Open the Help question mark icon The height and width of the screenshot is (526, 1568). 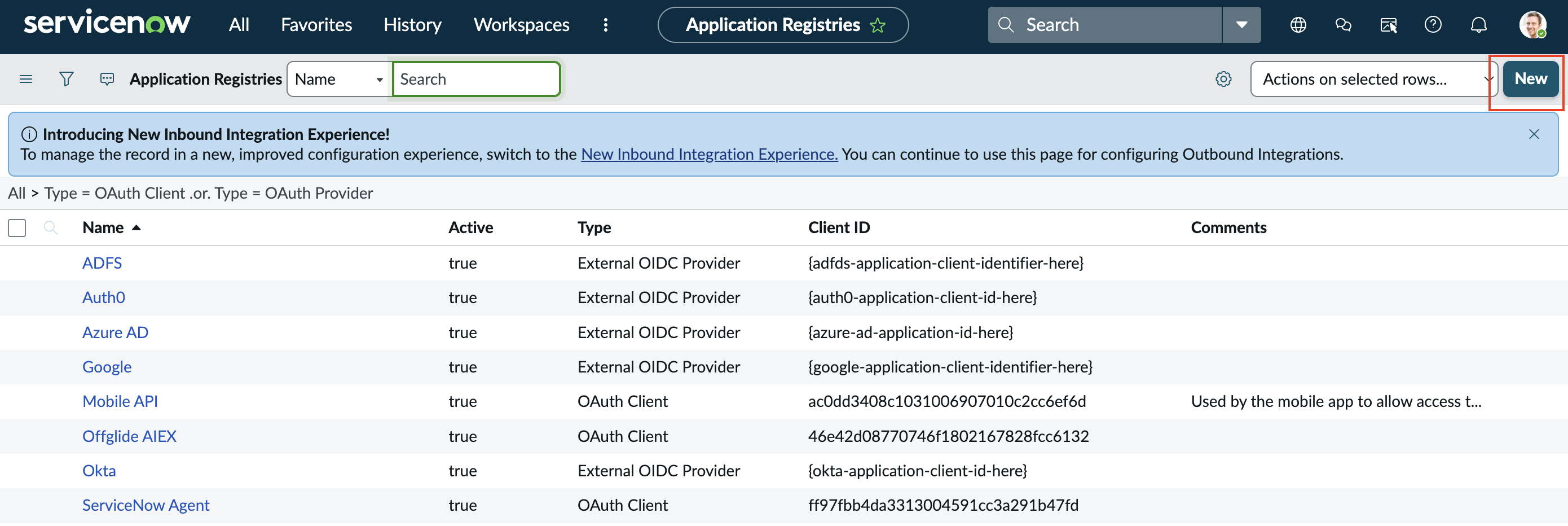point(1433,25)
